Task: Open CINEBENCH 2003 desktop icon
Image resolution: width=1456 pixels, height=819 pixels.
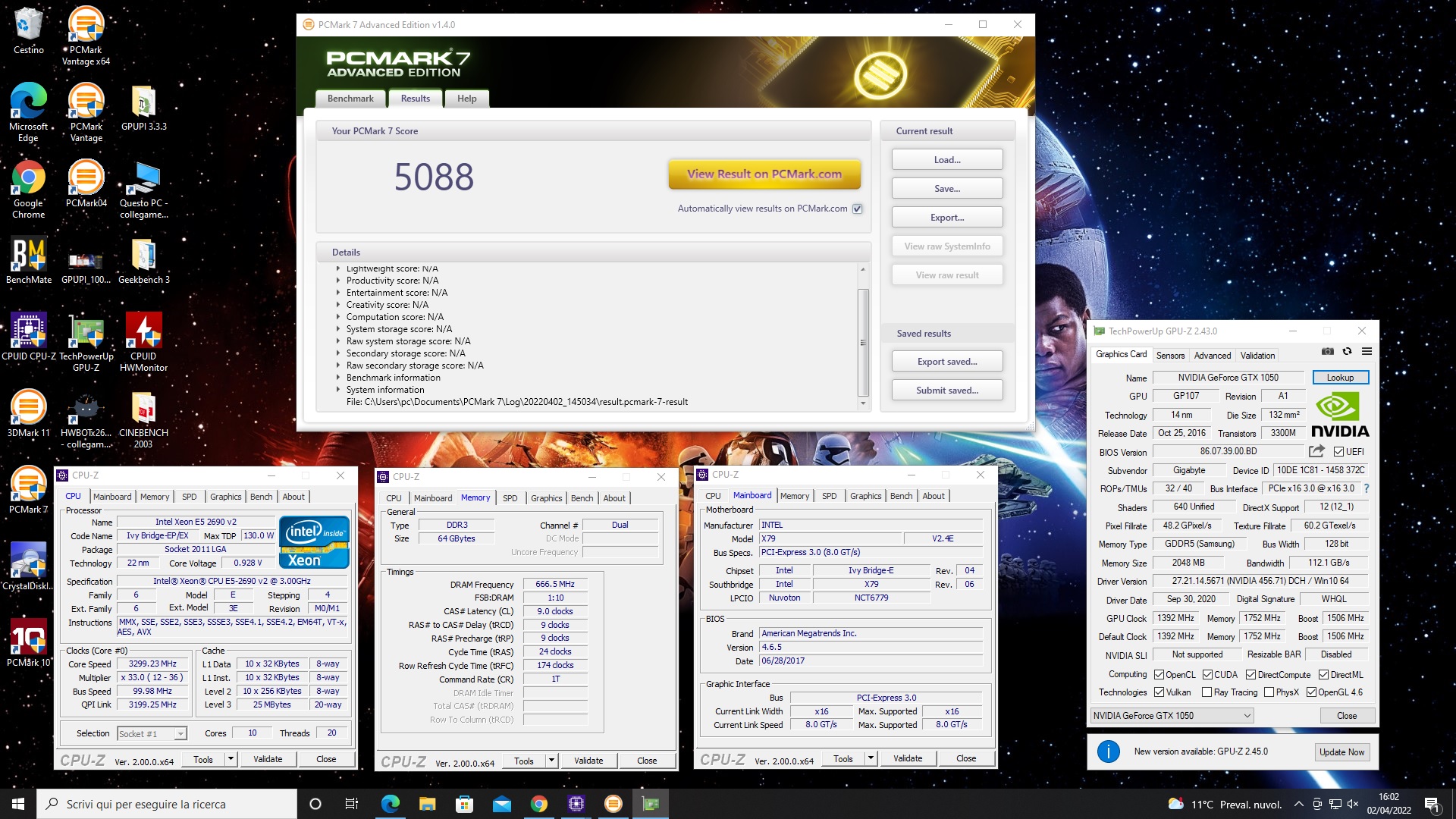Action: 143,419
